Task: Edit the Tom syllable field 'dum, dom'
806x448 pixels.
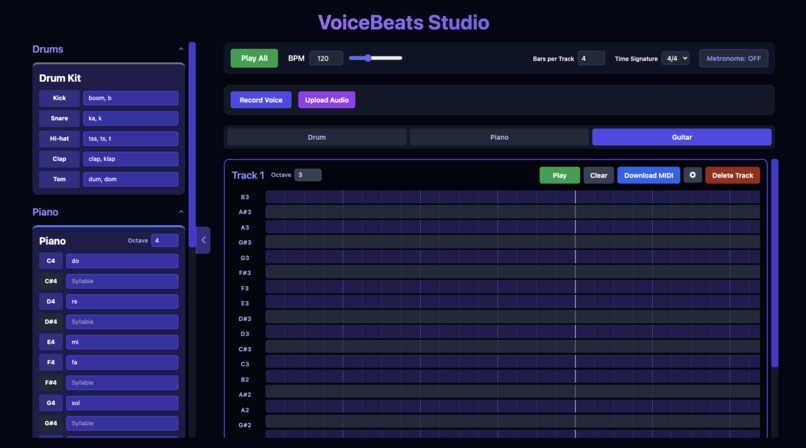Action: click(131, 179)
